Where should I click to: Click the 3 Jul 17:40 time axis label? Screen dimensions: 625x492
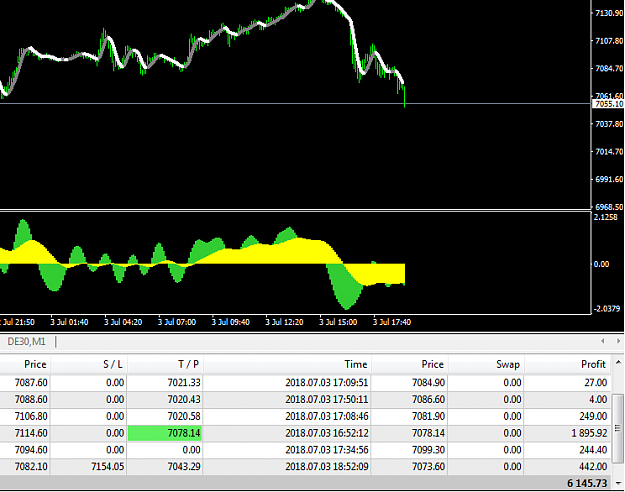(392, 322)
